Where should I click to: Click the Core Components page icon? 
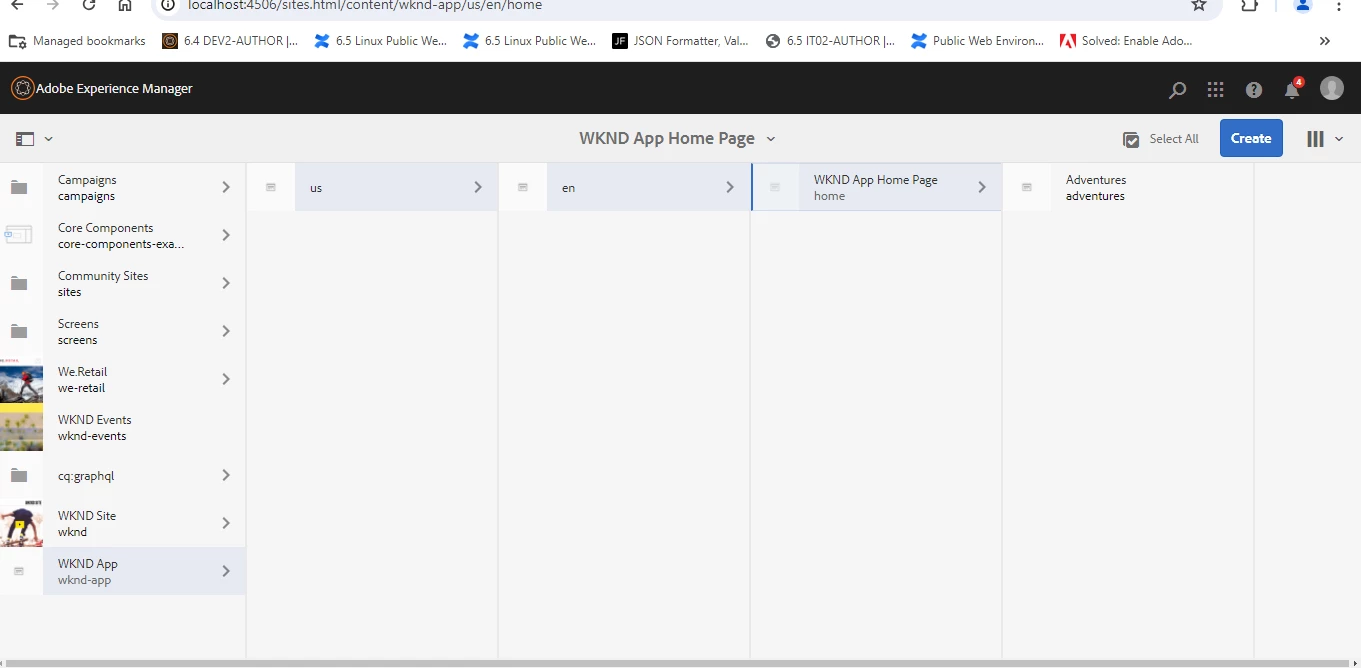[x=19, y=235]
